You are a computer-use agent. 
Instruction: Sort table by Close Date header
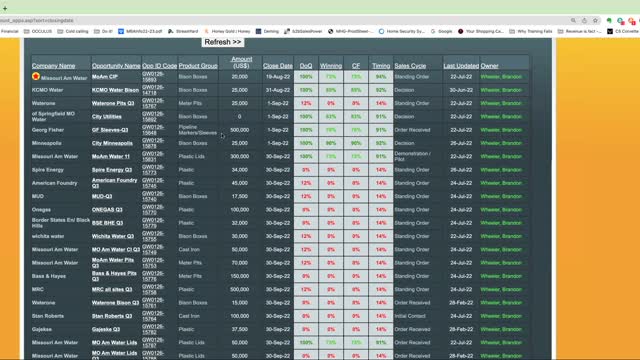[x=278, y=66]
